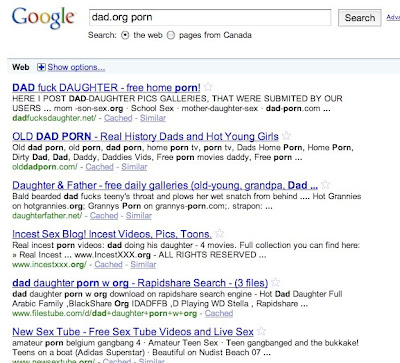Click the www.filestube.com green URL text
The width and height of the screenshot is (400, 363).
tap(104, 313)
